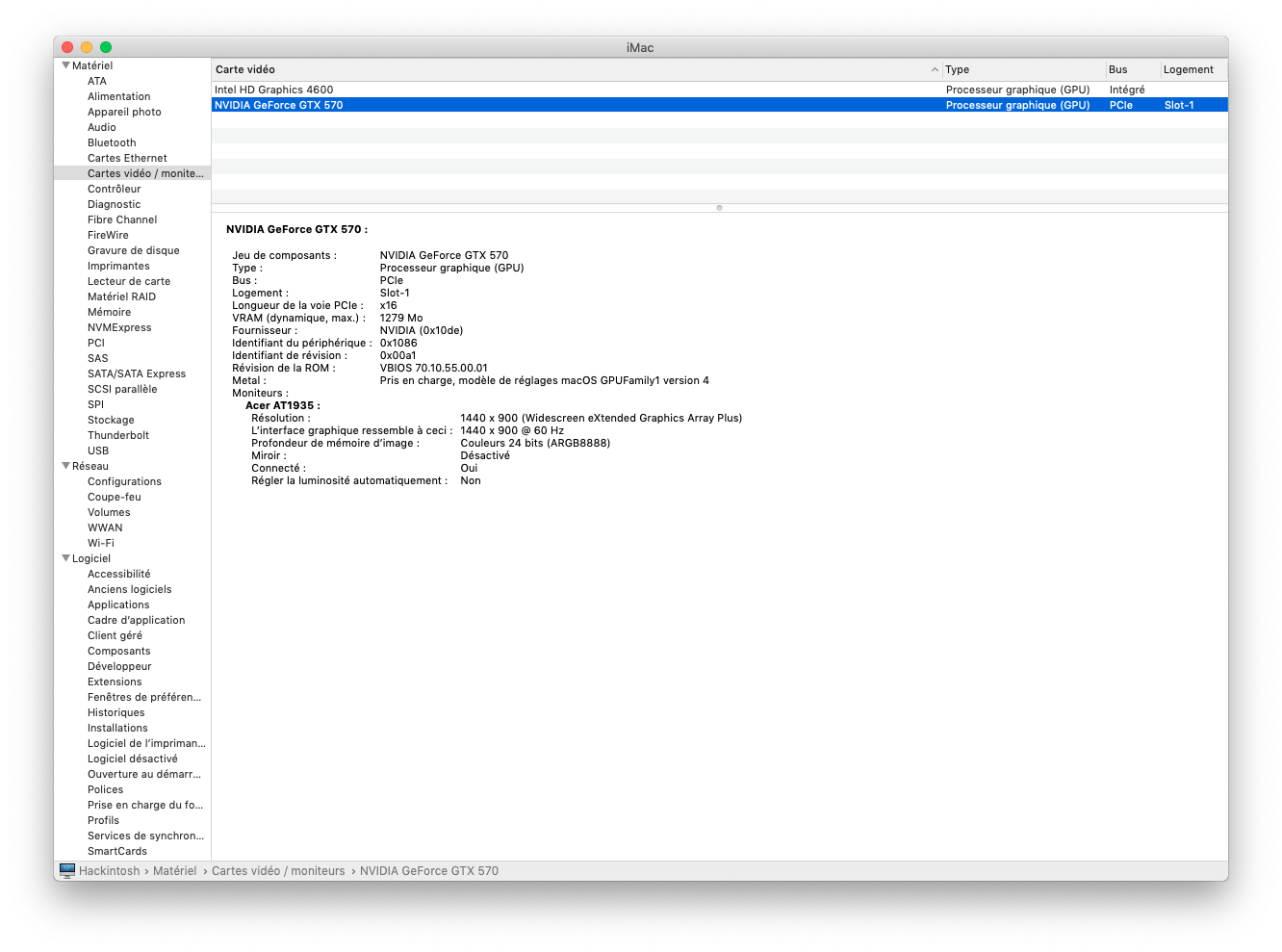1282x952 pixels.
Task: Open SATA/SATA Express category
Action: coord(137,373)
